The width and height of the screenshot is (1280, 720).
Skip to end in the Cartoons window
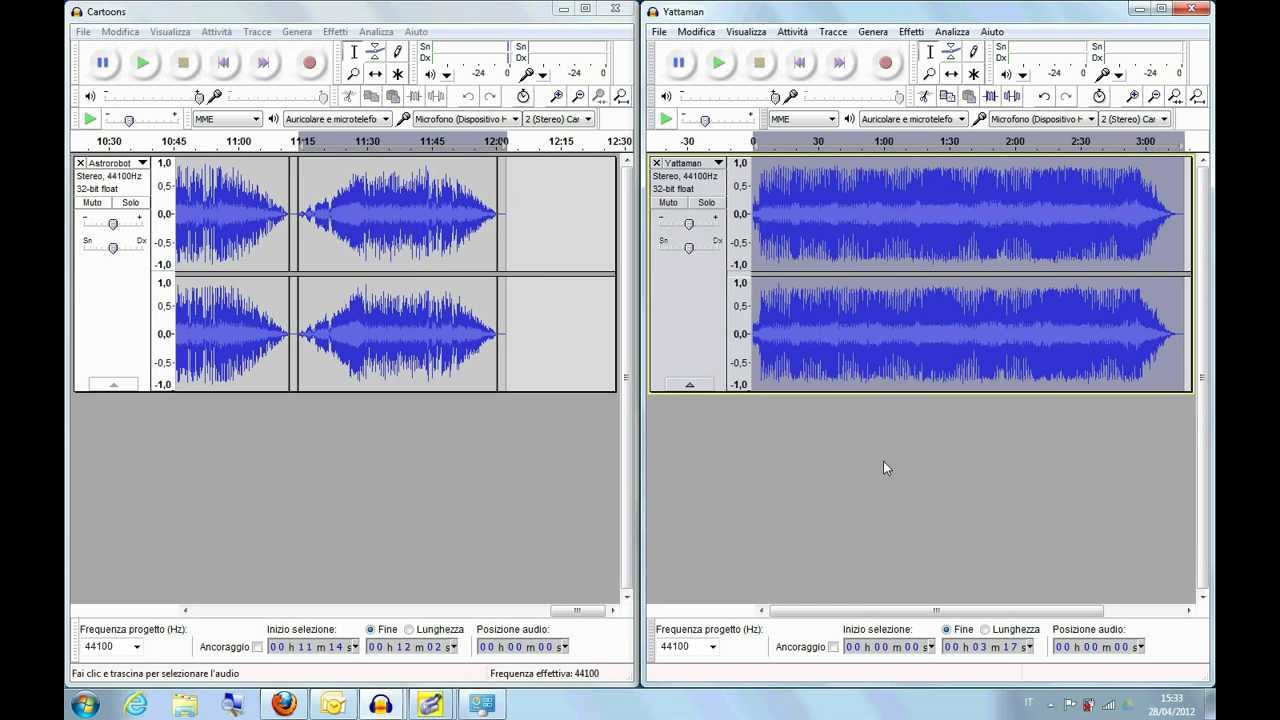click(264, 62)
